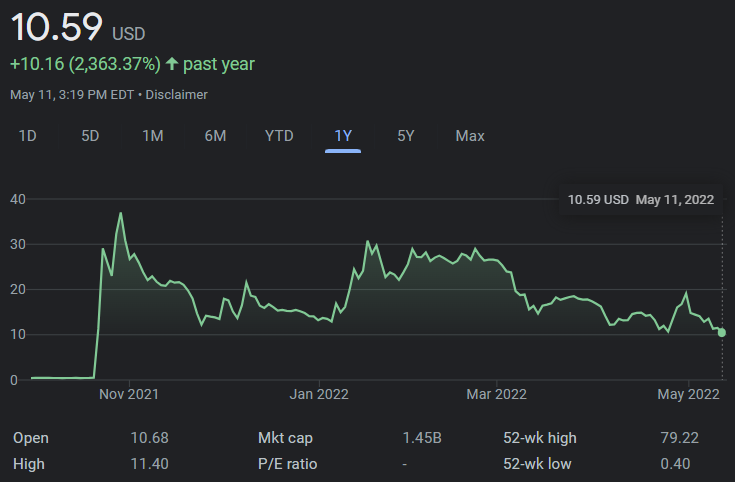Switch to the YTD tab
Image resolution: width=735 pixels, height=482 pixels.
(x=279, y=136)
